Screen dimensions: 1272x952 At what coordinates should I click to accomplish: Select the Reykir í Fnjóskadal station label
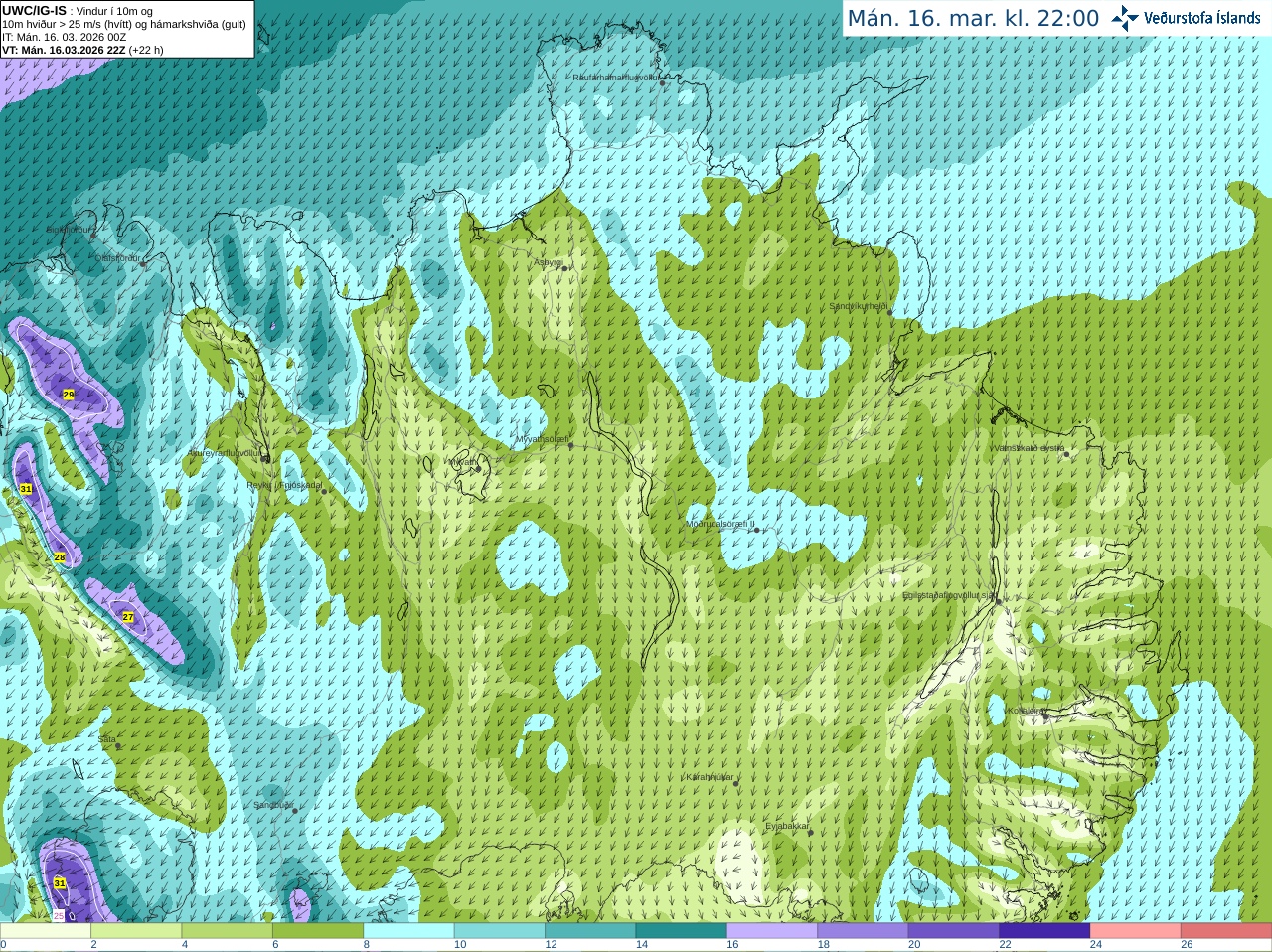click(x=284, y=485)
